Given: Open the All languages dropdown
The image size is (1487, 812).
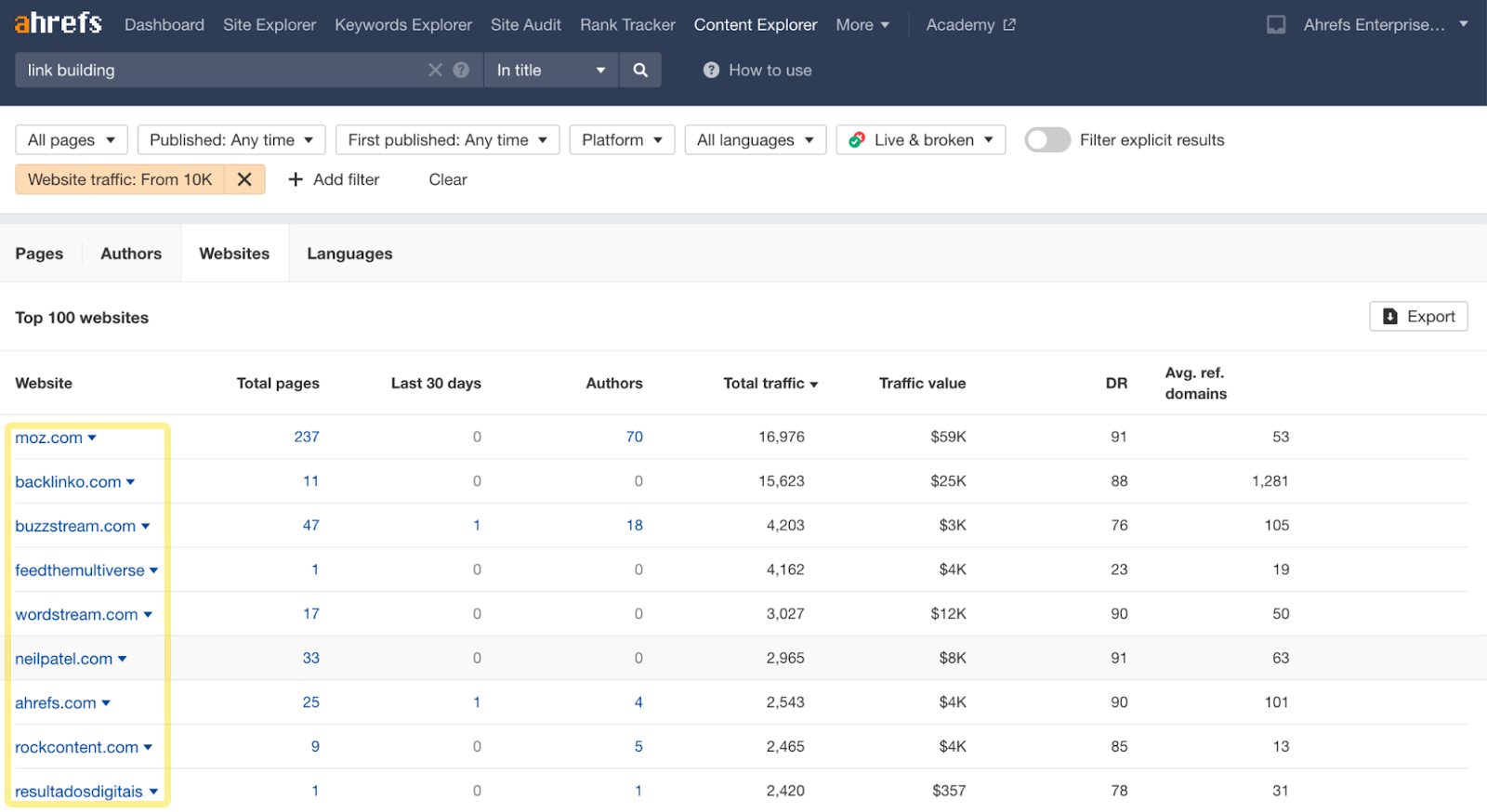Looking at the screenshot, I should pyautogui.click(x=755, y=140).
